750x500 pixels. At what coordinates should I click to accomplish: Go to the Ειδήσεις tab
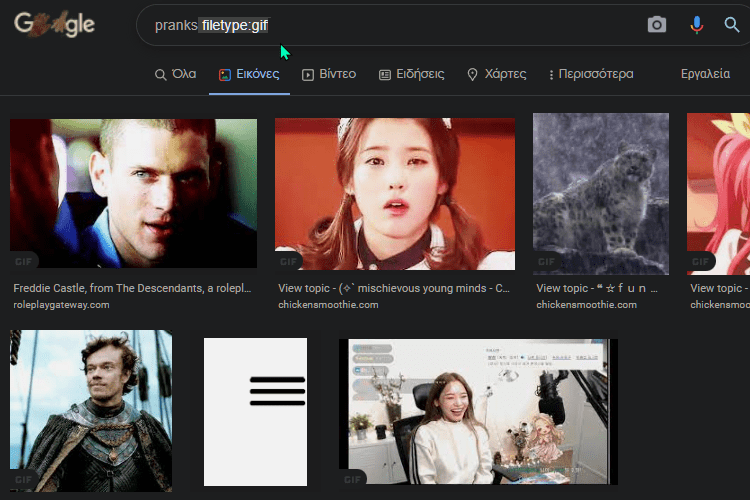pos(410,74)
